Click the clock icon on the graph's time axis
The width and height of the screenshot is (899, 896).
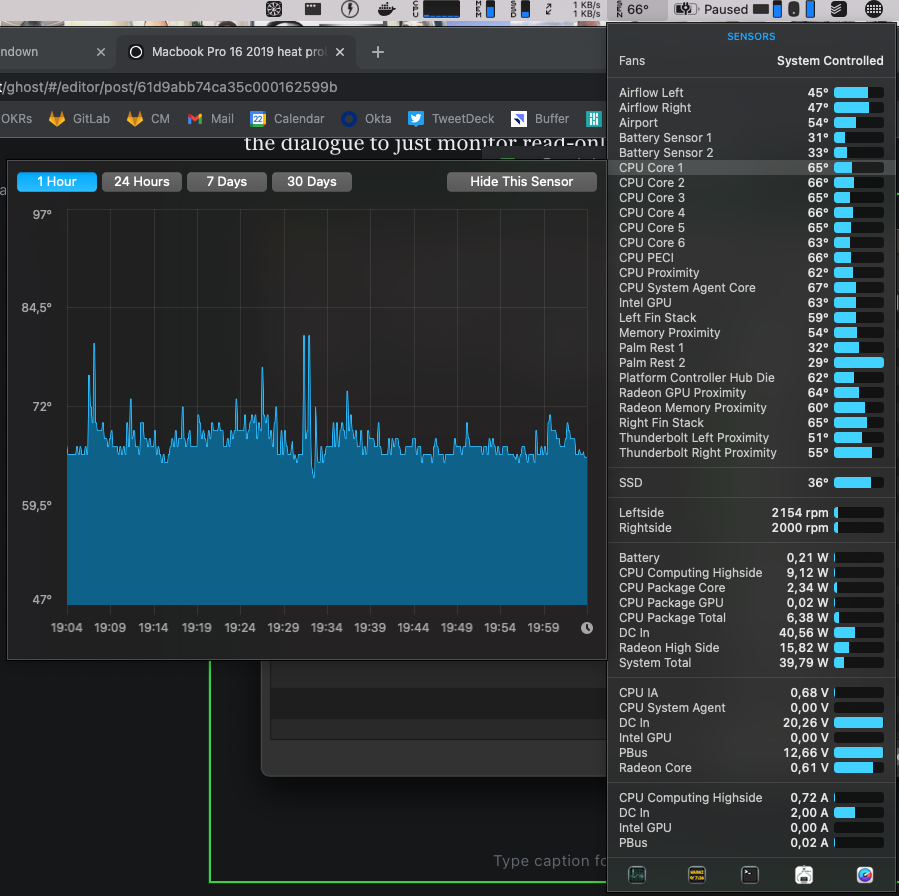tap(587, 628)
